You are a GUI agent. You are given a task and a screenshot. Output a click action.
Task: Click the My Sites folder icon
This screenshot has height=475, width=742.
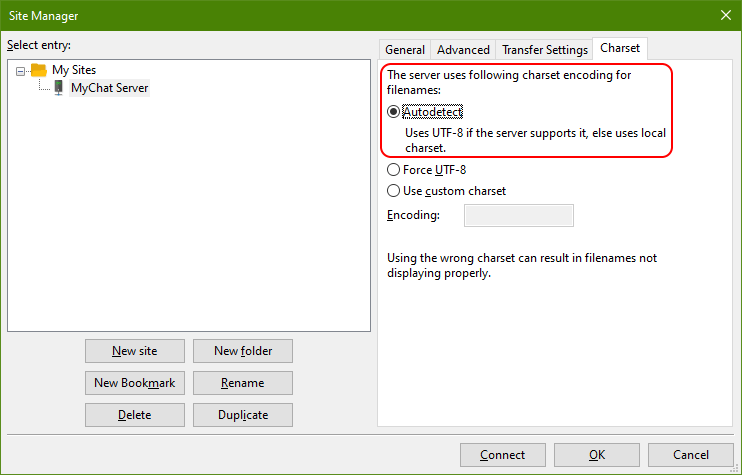[39, 70]
